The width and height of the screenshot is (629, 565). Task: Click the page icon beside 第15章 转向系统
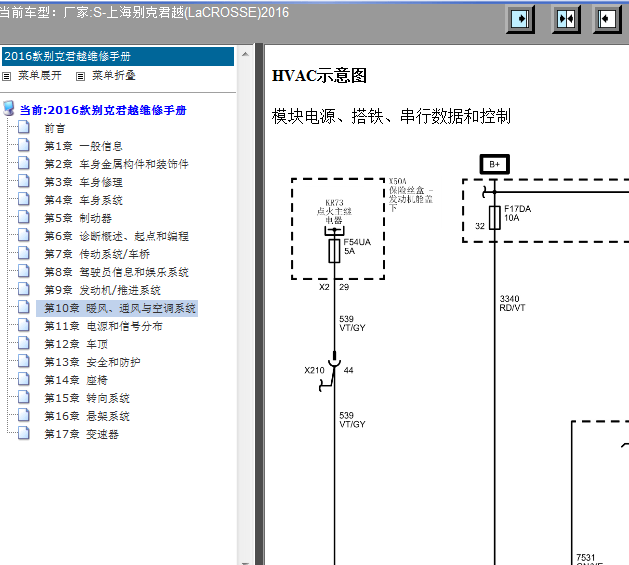click(x=24, y=398)
